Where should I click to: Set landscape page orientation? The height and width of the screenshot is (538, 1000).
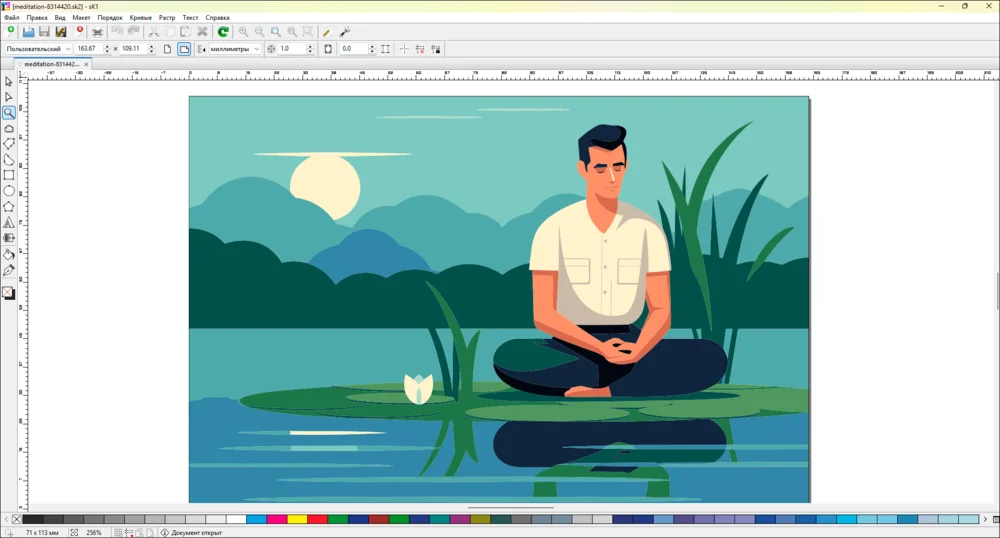[184, 49]
